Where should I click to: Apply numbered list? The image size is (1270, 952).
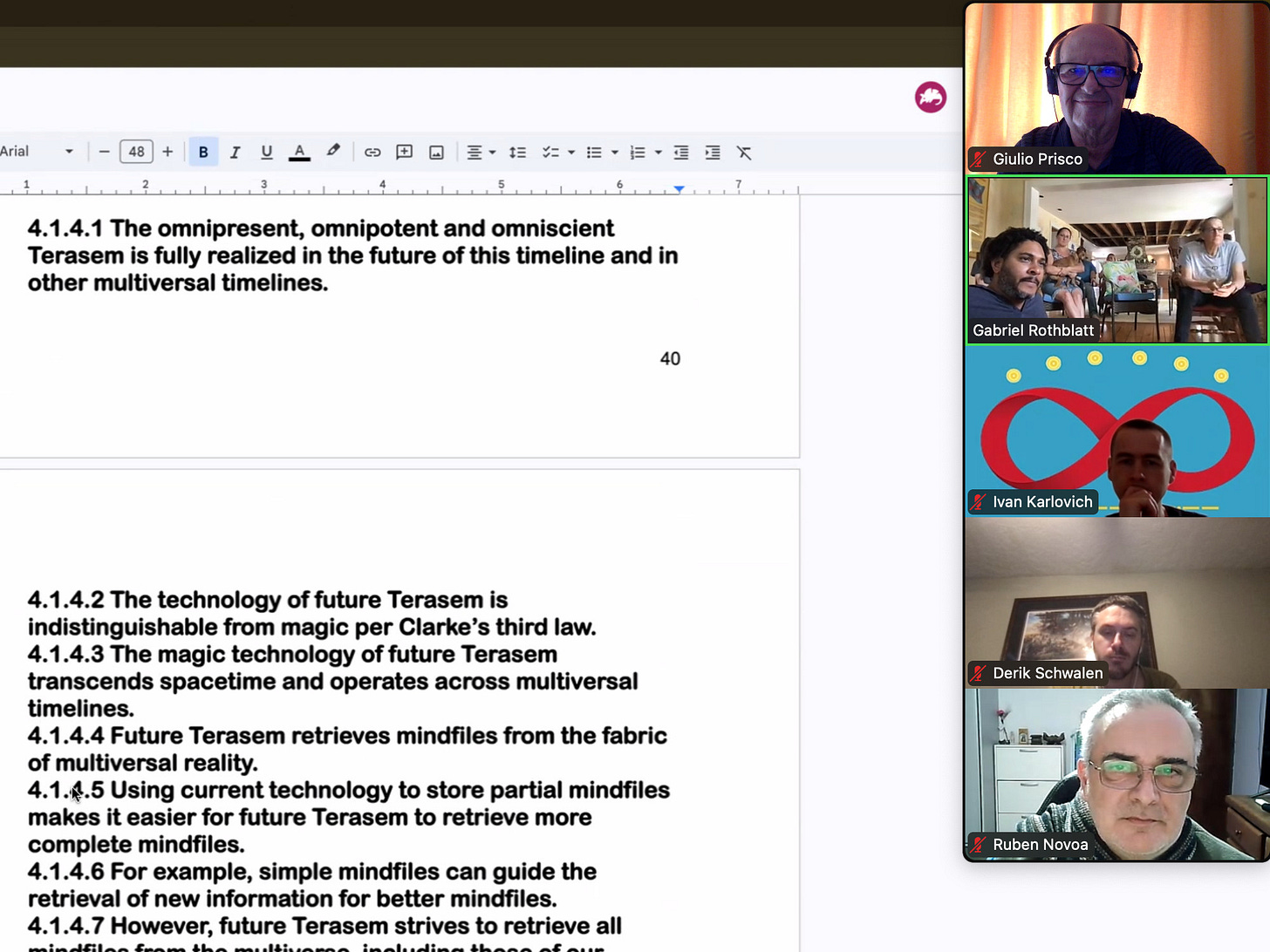point(638,152)
